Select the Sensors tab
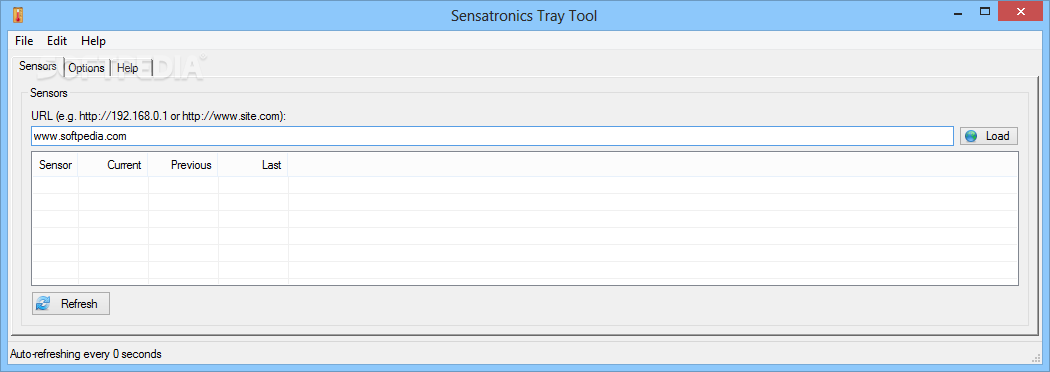1050x372 pixels. coord(38,66)
